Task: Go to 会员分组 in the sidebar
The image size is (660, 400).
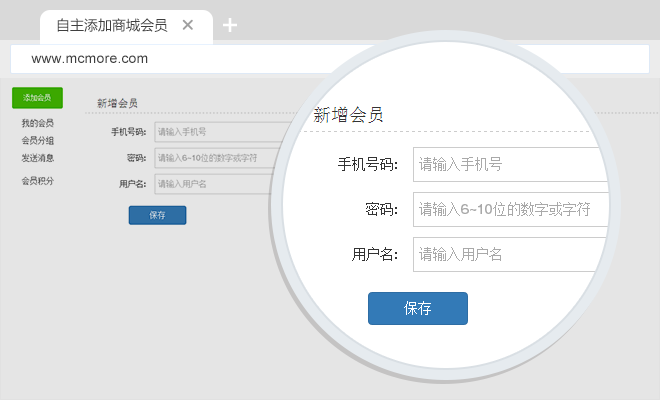Action: 38,141
